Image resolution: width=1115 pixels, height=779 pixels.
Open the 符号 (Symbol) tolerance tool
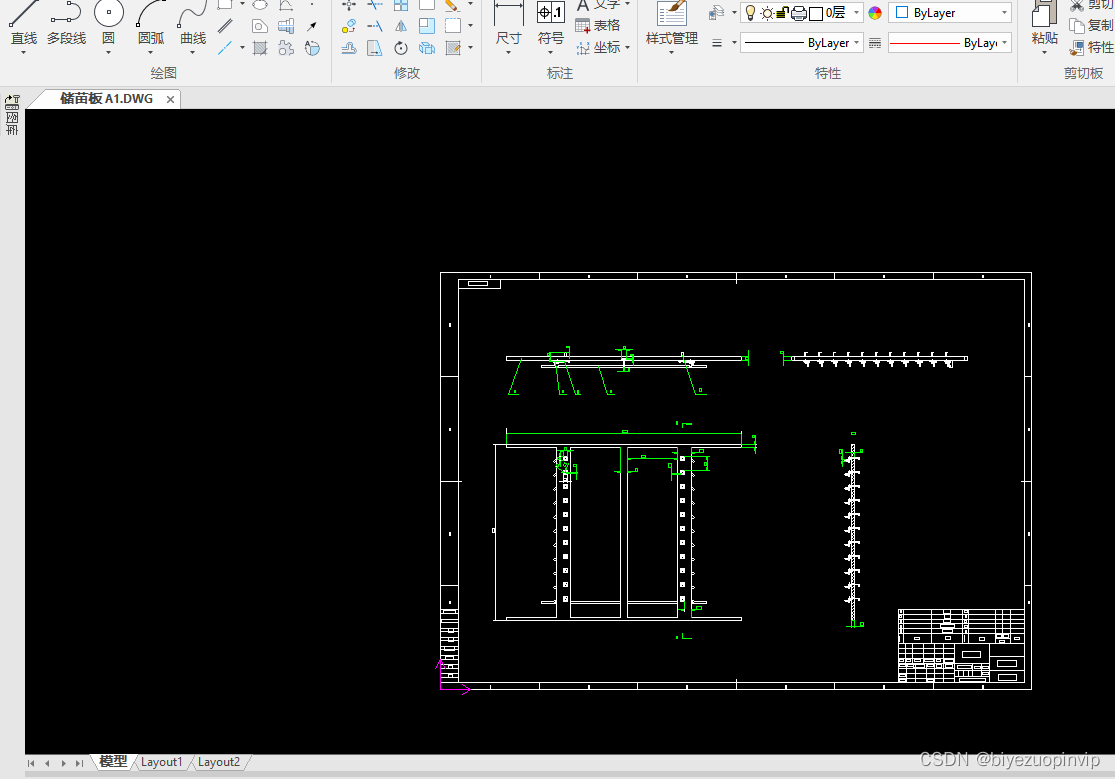point(550,23)
